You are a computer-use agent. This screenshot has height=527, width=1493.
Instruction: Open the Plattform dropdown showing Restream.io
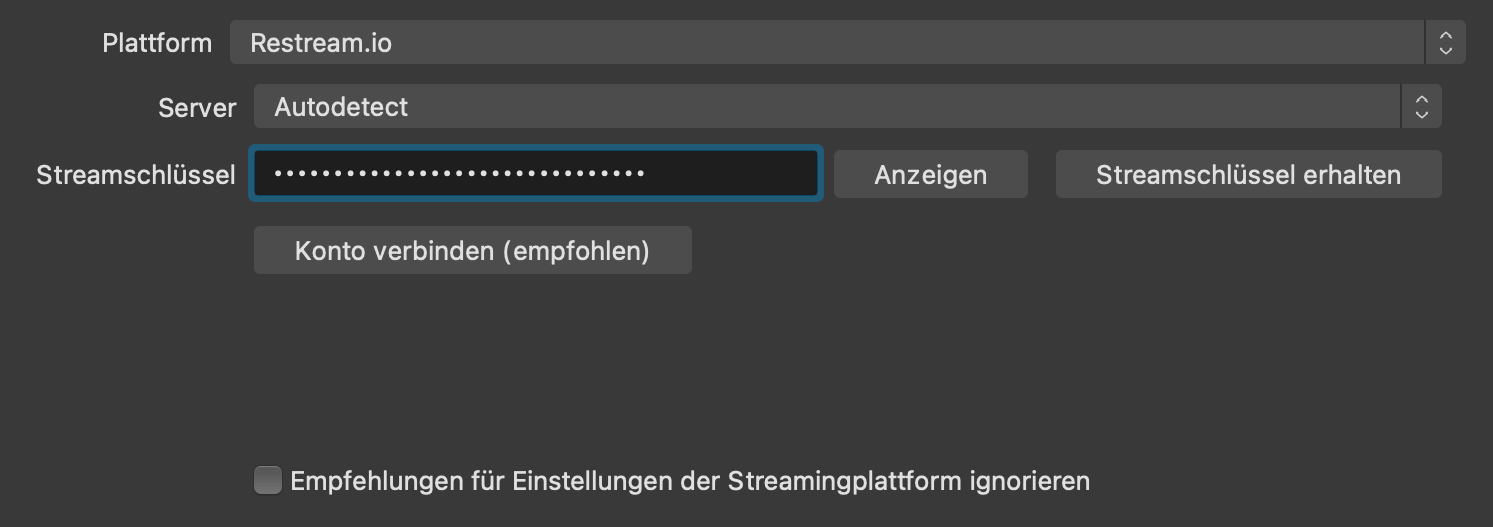coord(826,43)
